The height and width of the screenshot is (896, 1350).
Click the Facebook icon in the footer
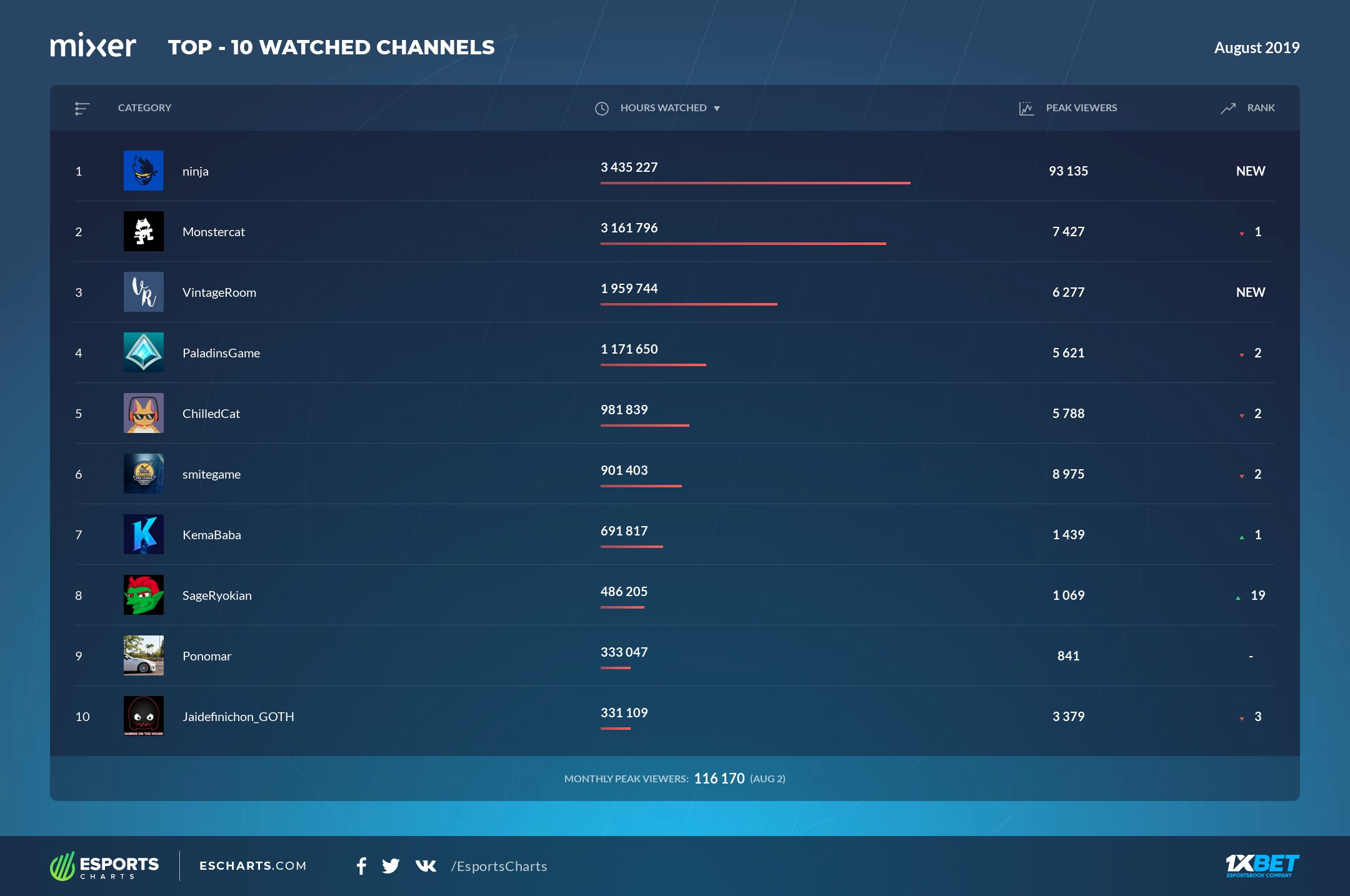(361, 867)
